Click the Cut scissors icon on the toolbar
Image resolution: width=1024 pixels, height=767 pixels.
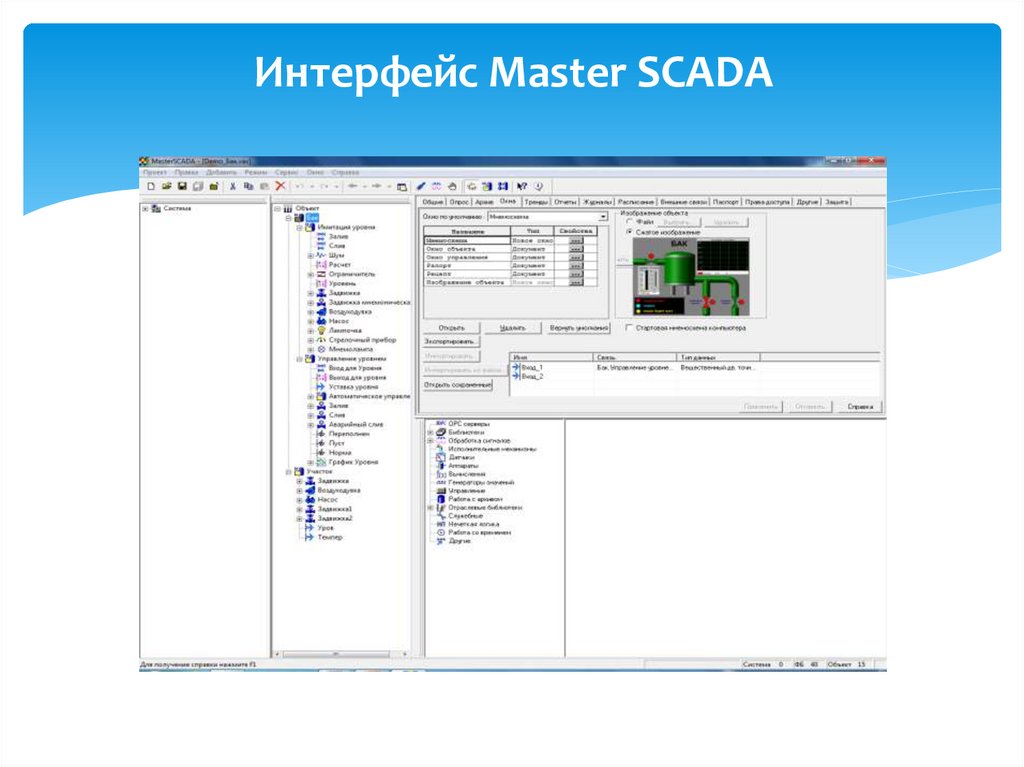(233, 186)
